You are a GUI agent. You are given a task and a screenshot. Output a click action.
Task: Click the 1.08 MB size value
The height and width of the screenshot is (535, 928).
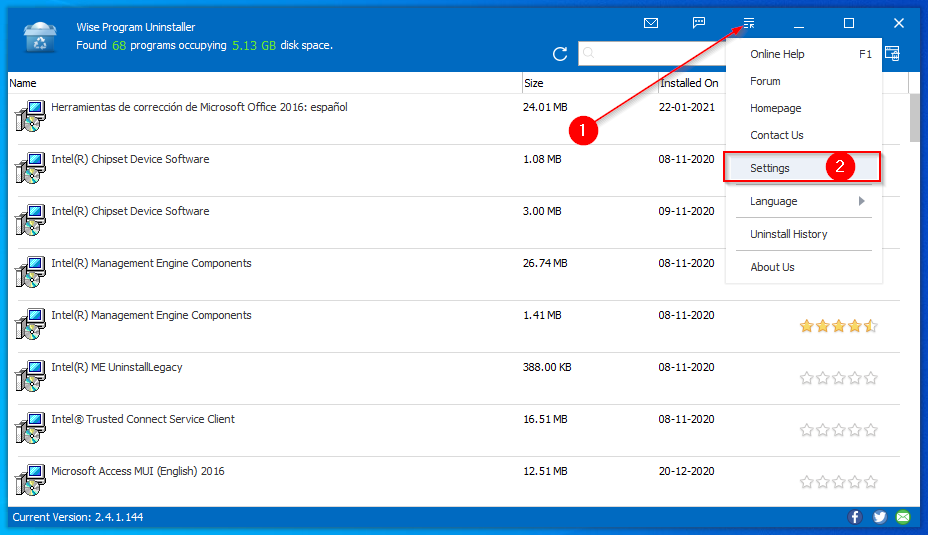tap(542, 159)
